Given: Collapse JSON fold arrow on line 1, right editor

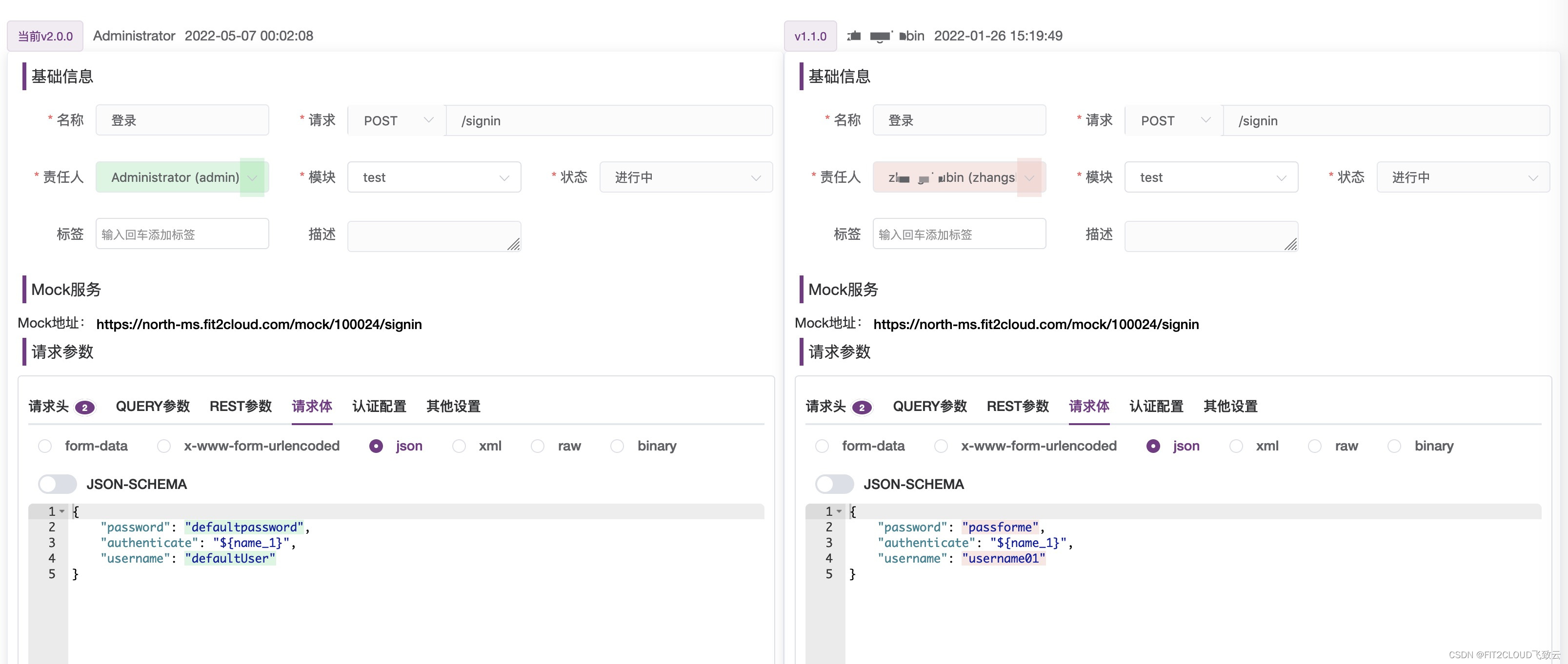Looking at the screenshot, I should tap(840, 511).
